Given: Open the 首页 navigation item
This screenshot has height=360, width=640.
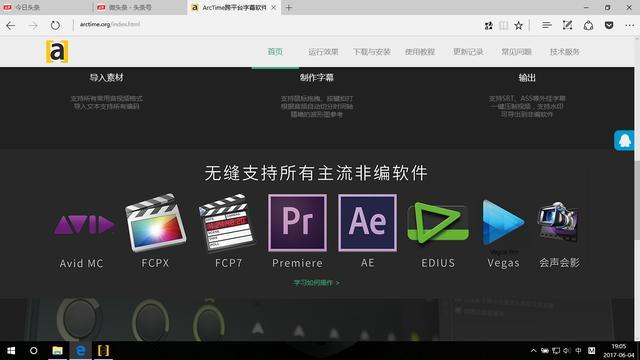Looking at the screenshot, I should pos(275,51).
